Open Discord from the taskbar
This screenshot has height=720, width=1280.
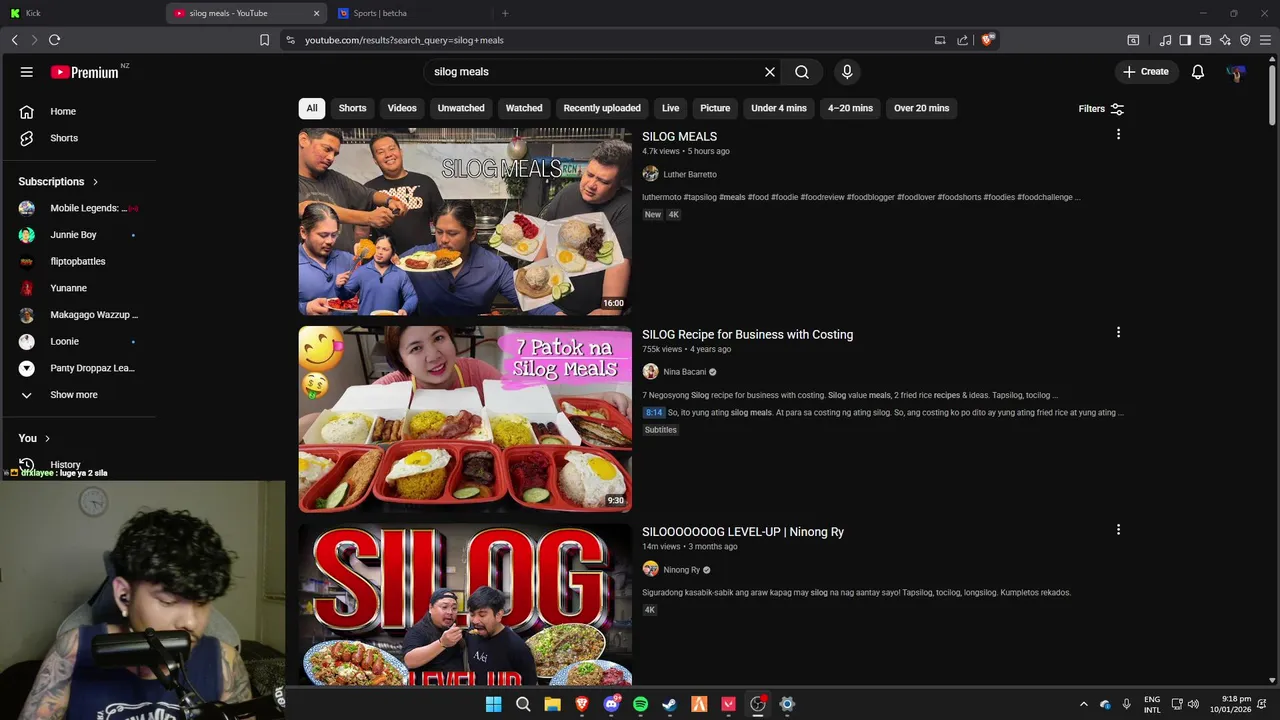pos(611,704)
